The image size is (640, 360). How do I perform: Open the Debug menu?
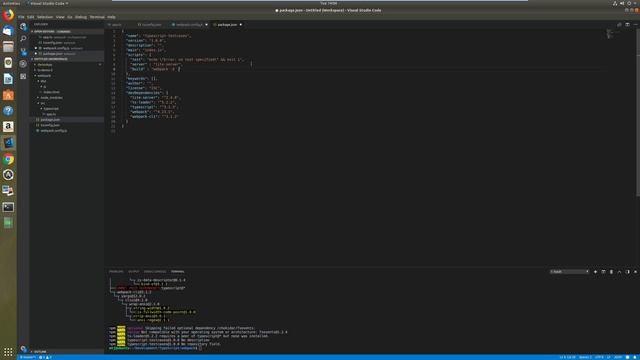tap(81, 17)
